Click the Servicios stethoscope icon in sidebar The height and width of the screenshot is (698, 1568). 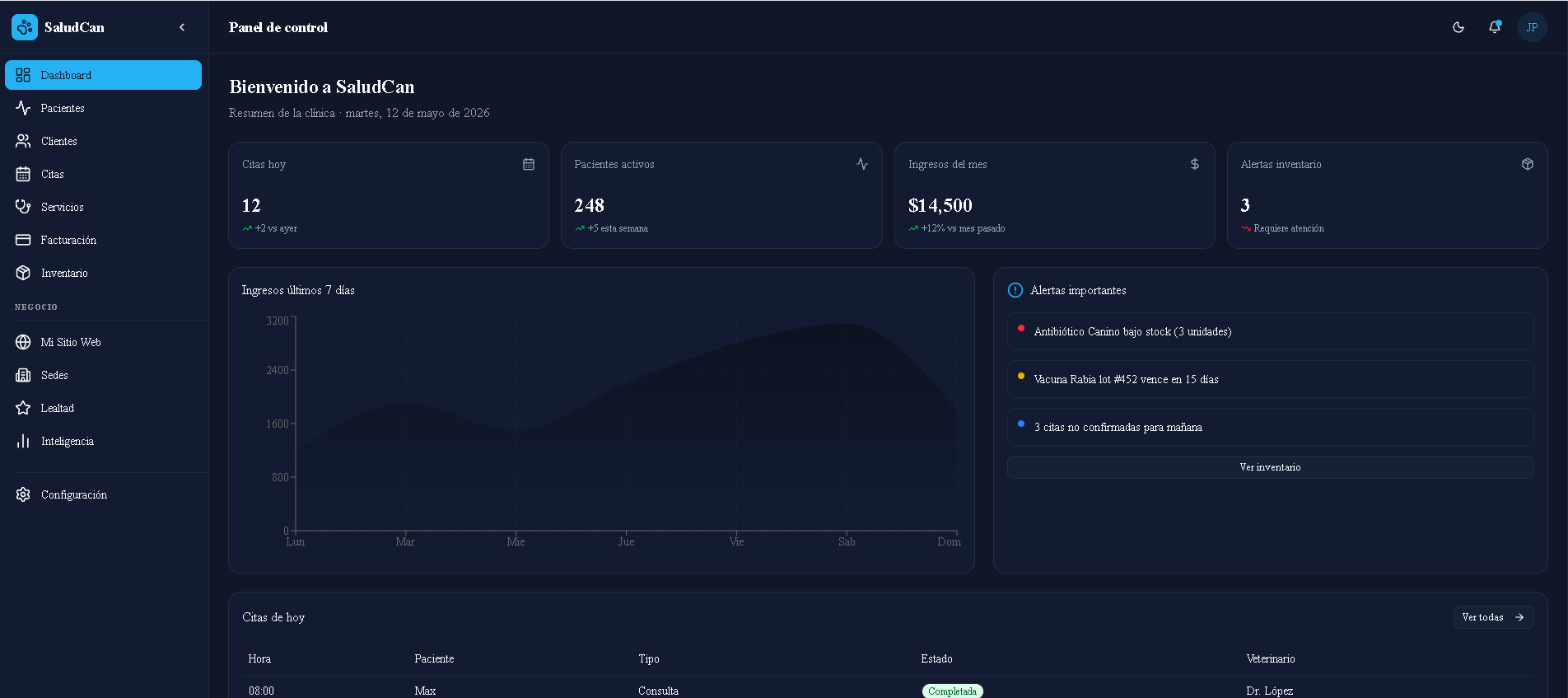[23, 207]
